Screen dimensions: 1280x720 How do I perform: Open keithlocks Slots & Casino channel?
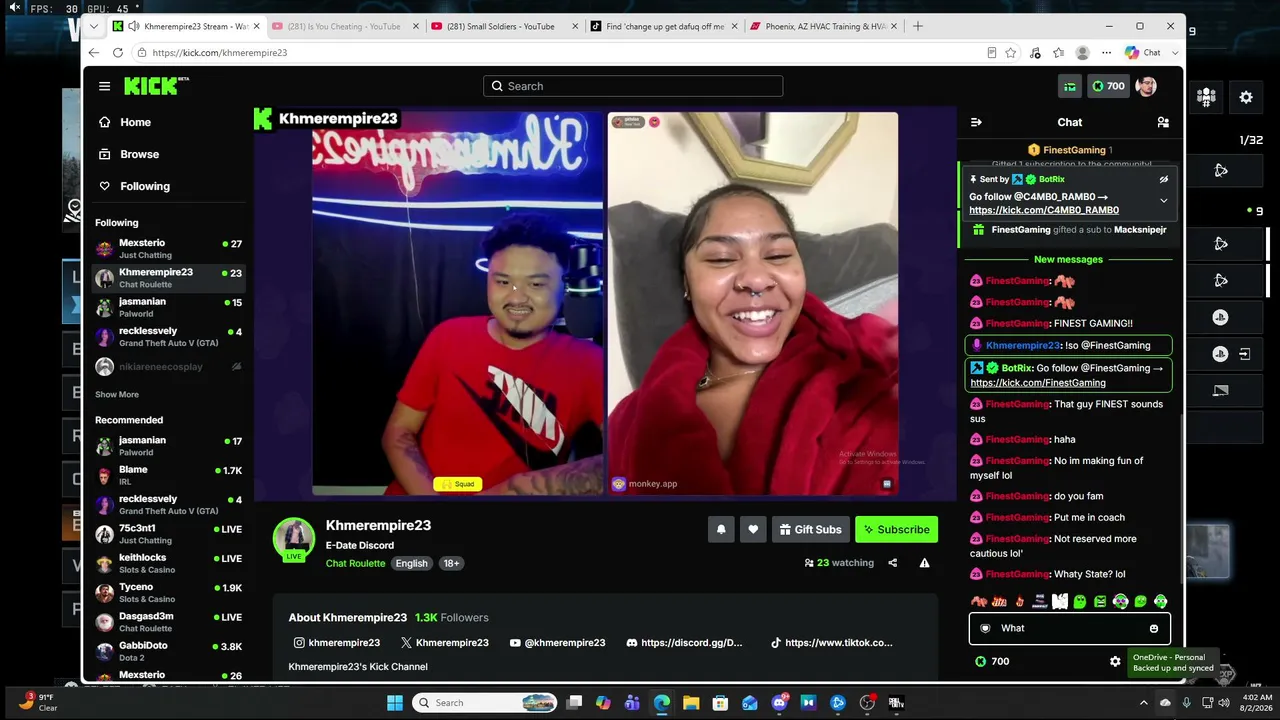168,563
